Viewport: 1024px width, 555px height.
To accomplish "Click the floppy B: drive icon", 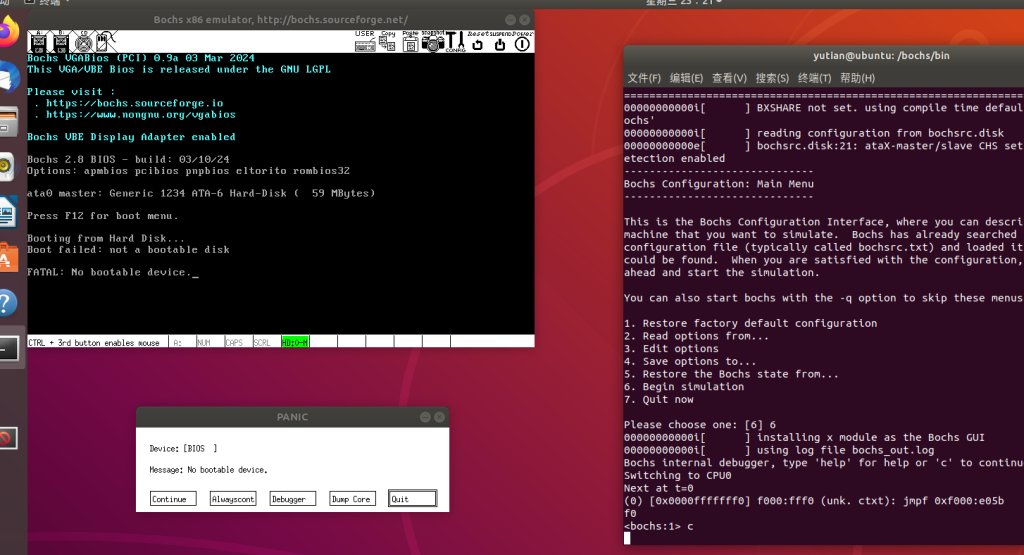I will pyautogui.click(x=61, y=42).
